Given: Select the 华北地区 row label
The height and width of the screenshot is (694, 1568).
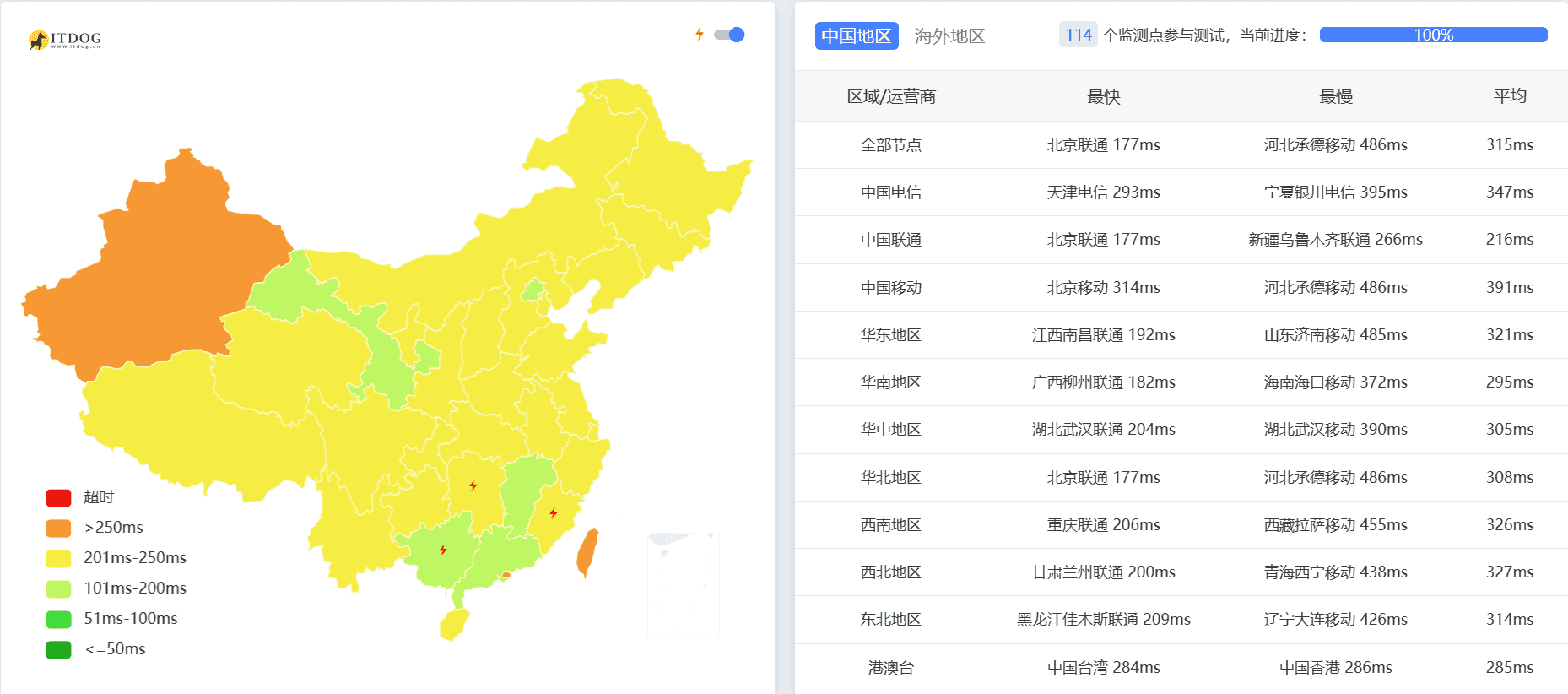Looking at the screenshot, I should coord(891,478).
